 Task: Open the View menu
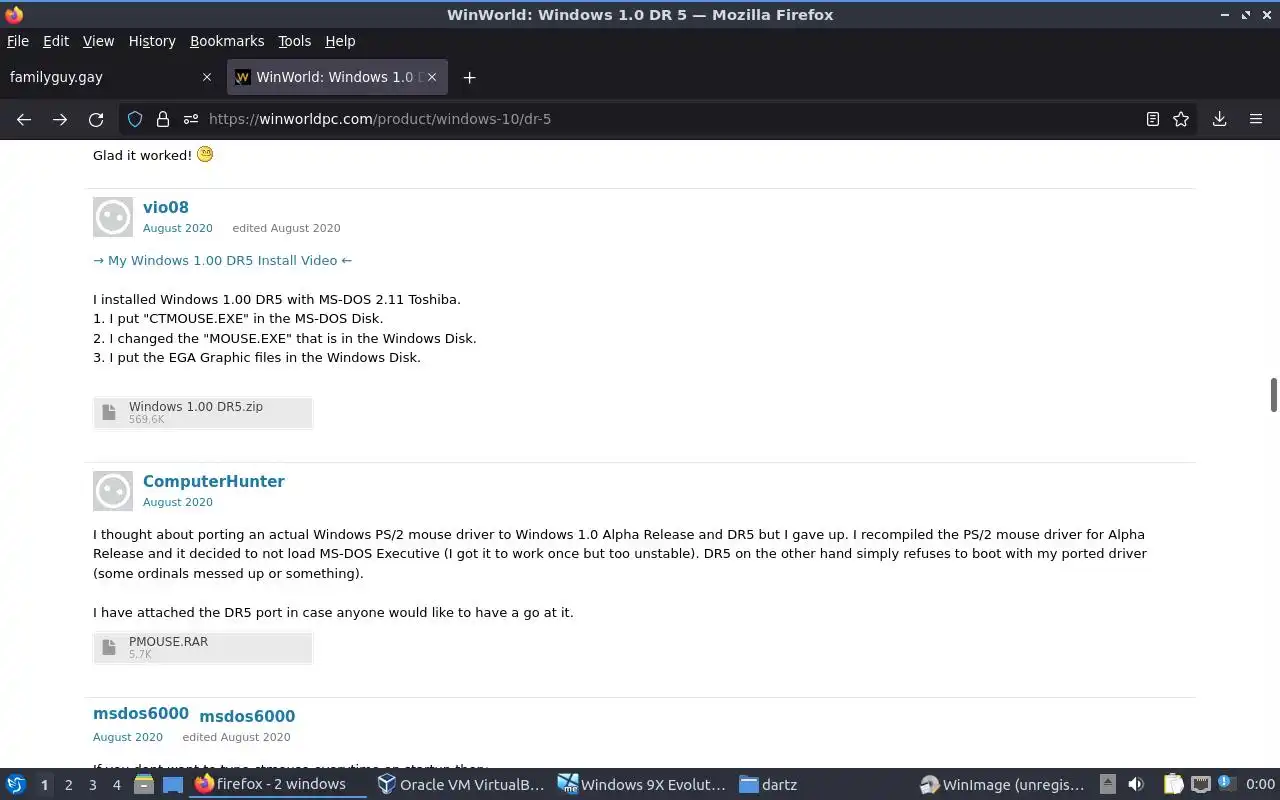click(98, 41)
